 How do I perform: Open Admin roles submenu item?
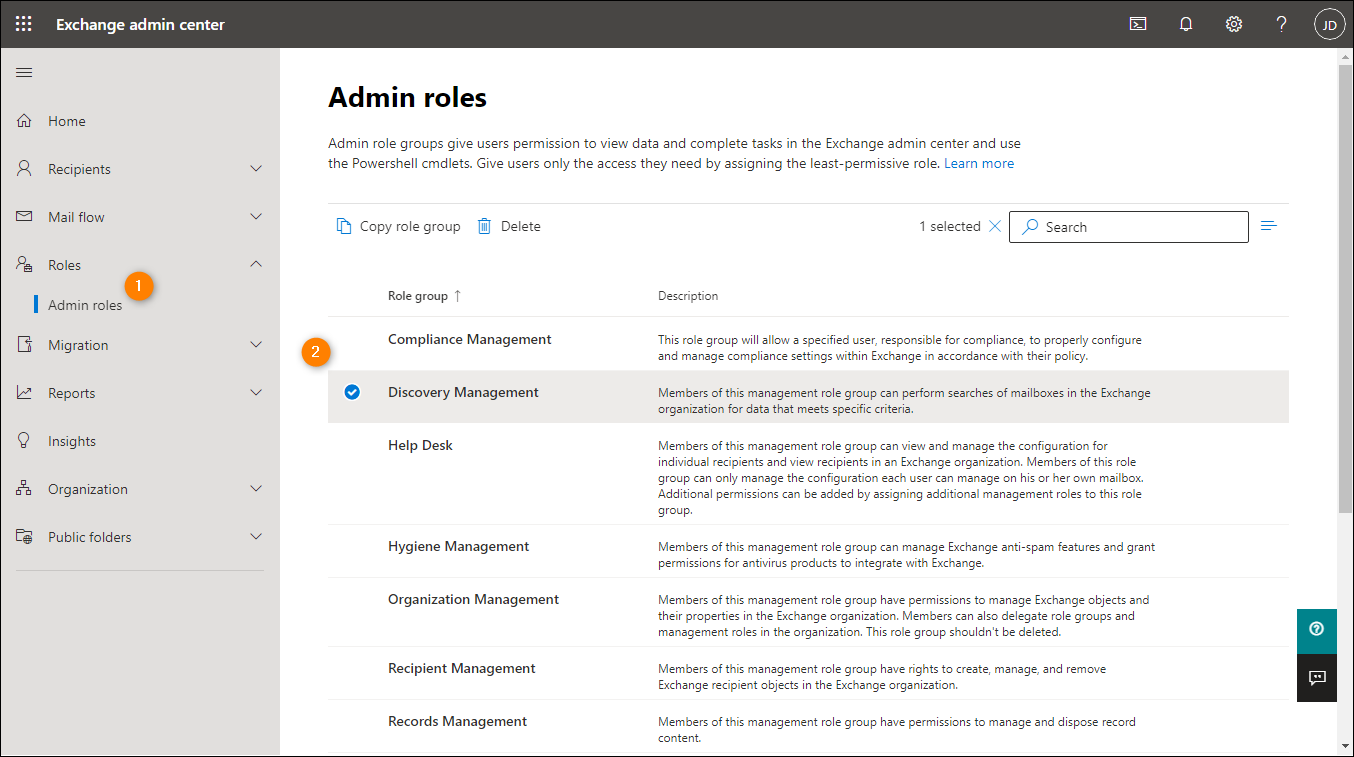pyautogui.click(x=85, y=305)
